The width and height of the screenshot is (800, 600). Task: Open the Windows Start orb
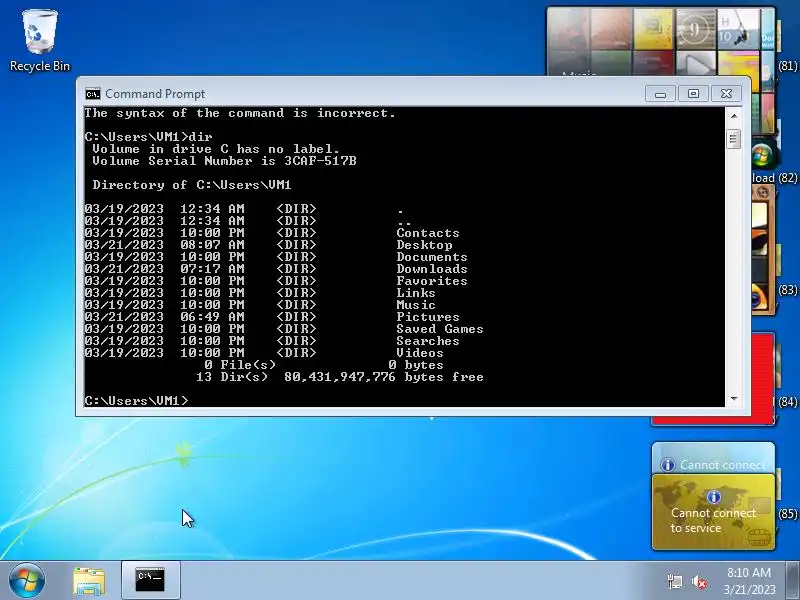[27, 580]
